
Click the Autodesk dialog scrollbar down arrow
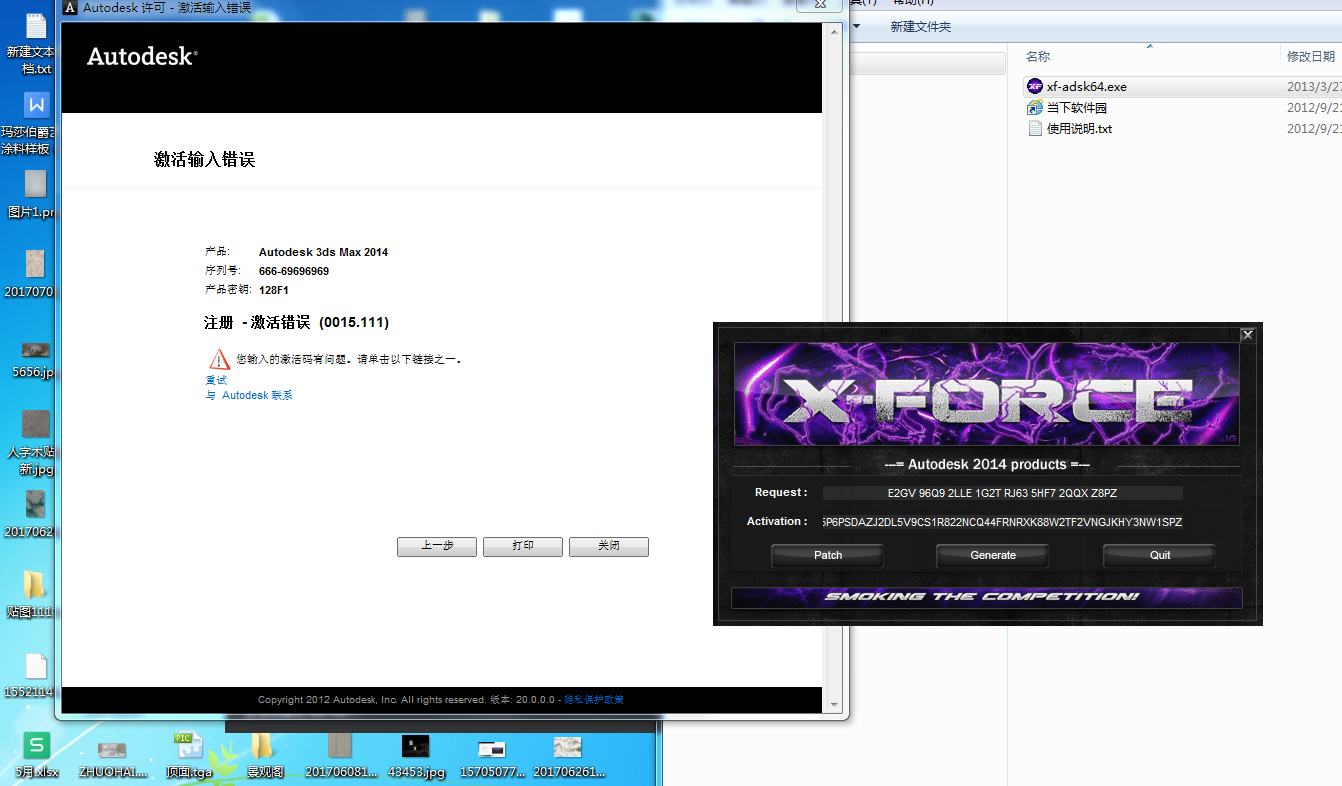tap(832, 705)
